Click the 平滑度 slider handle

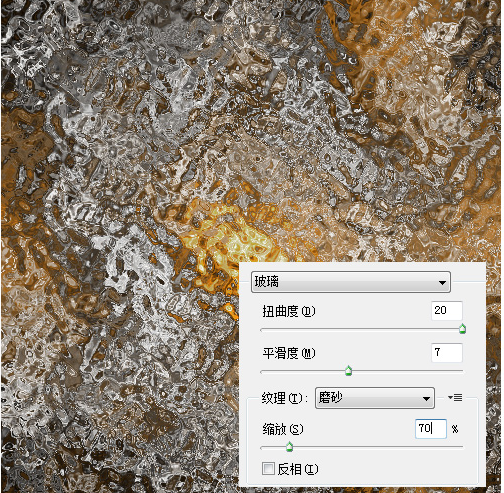click(348, 370)
